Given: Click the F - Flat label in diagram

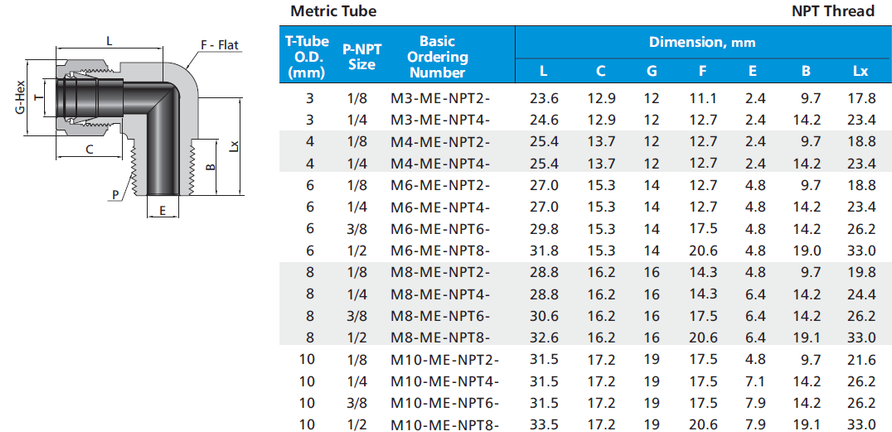Looking at the screenshot, I should coord(220,44).
